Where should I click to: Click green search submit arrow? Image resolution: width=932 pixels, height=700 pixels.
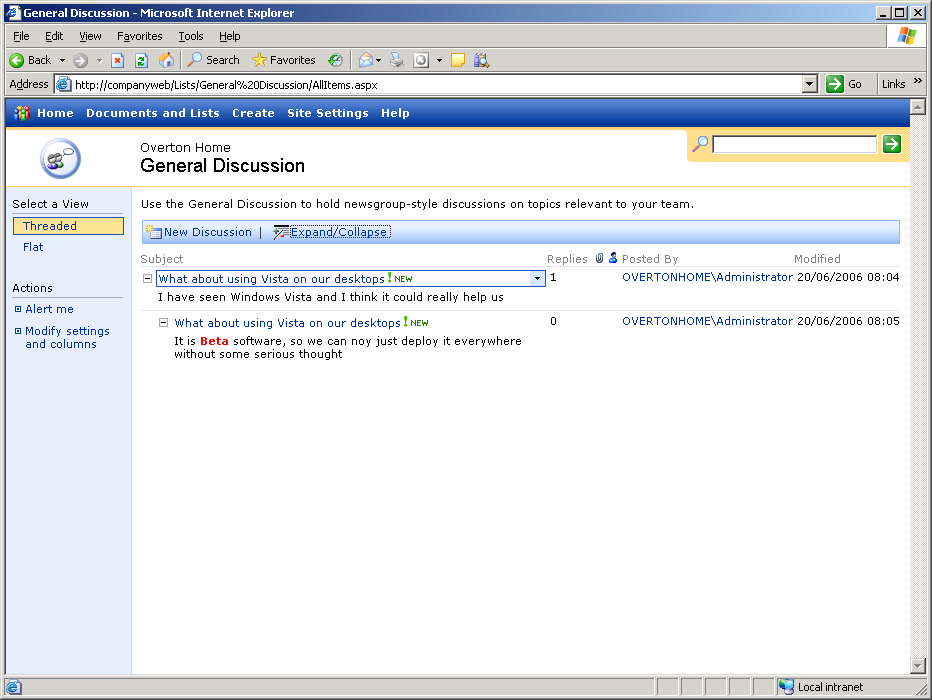pyautogui.click(x=892, y=144)
